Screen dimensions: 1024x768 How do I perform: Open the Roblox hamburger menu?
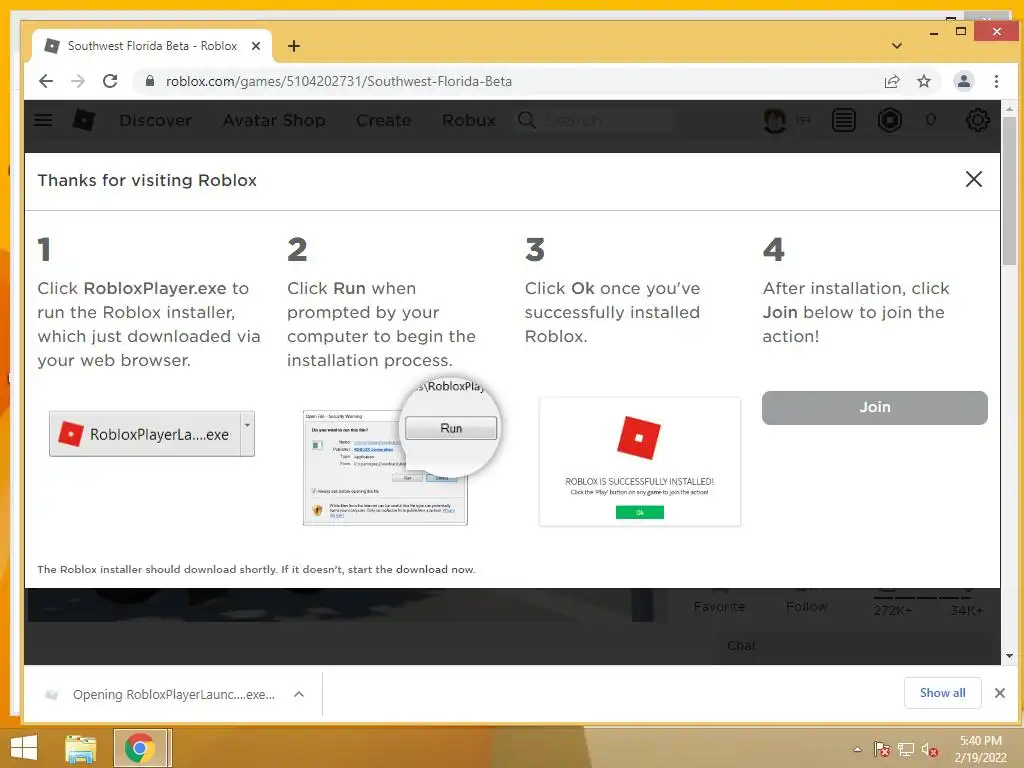click(43, 120)
